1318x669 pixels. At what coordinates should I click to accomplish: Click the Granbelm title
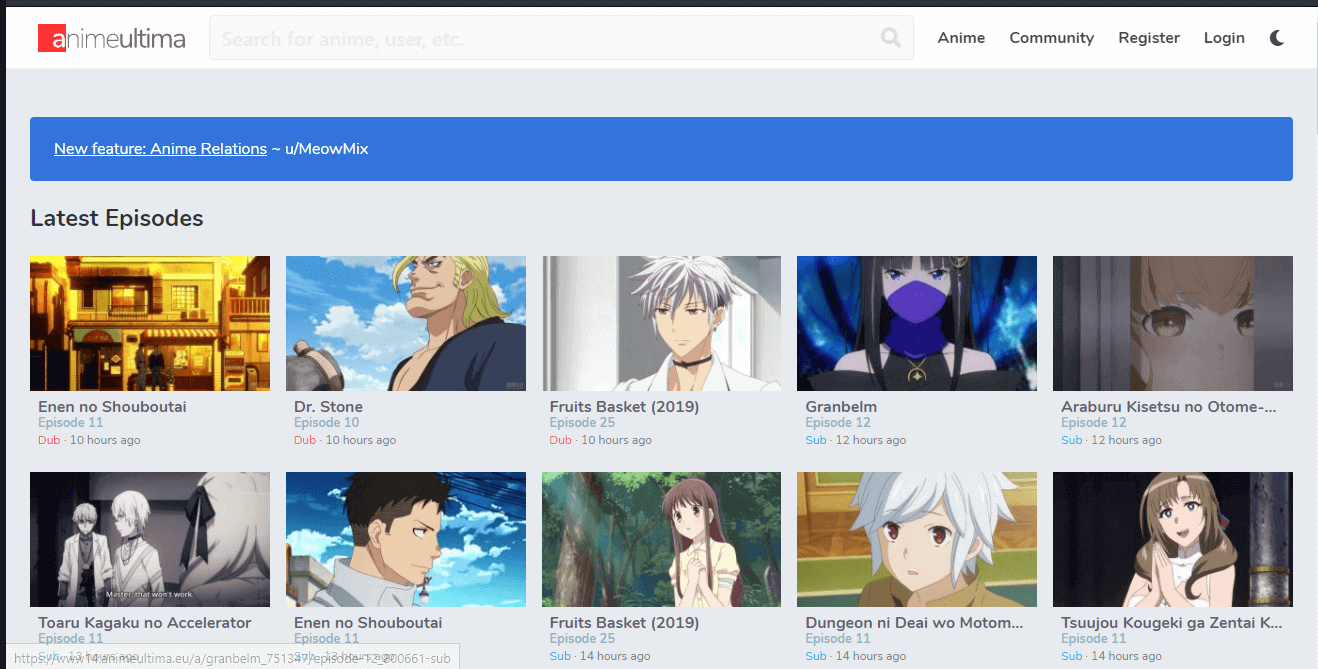point(841,407)
